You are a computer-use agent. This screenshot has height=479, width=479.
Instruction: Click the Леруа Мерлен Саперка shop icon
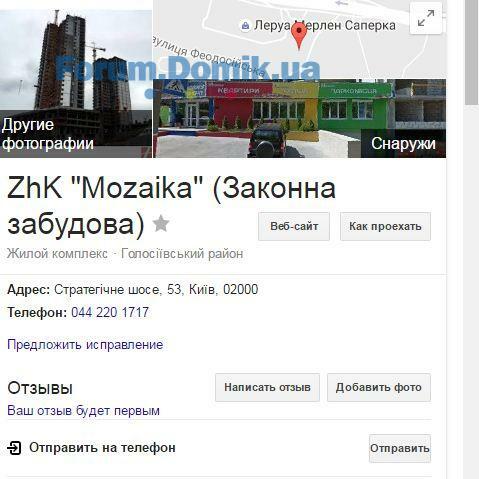point(245,26)
